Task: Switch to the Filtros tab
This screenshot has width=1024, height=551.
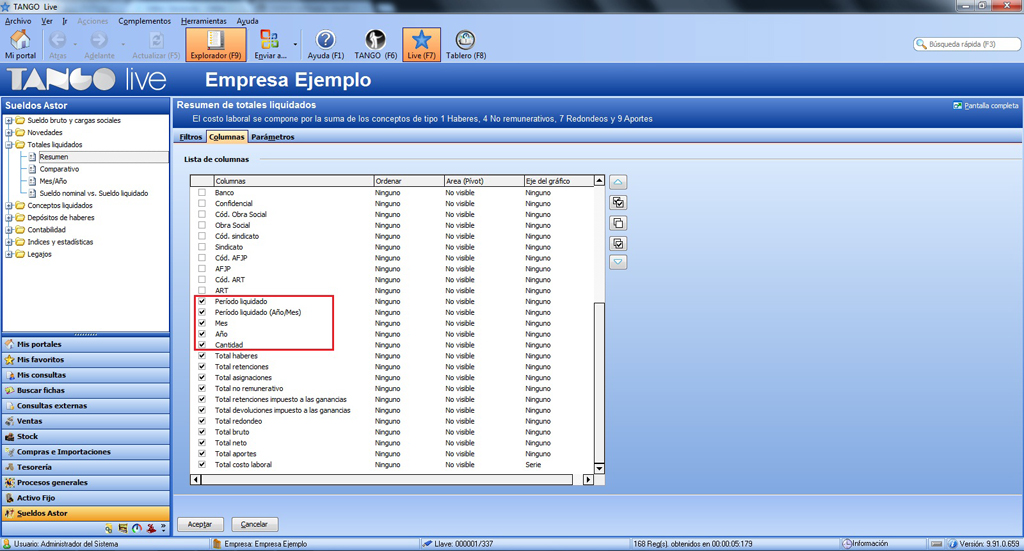Action: (x=191, y=137)
